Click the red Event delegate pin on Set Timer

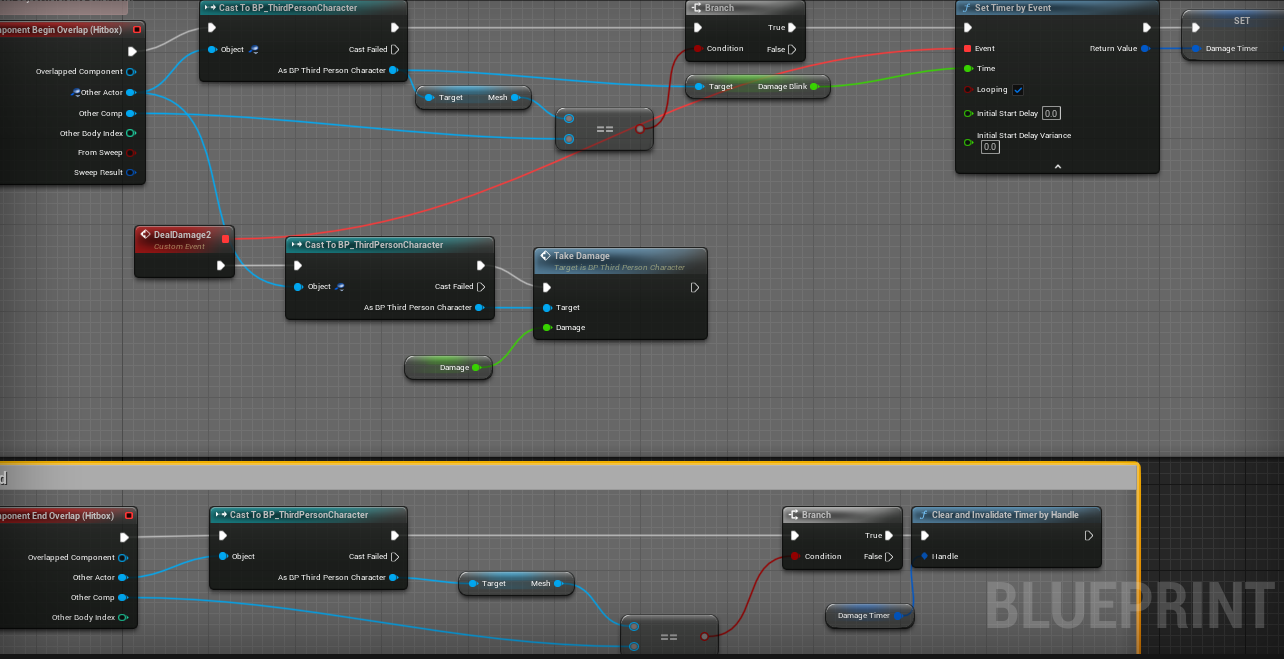(x=968, y=48)
